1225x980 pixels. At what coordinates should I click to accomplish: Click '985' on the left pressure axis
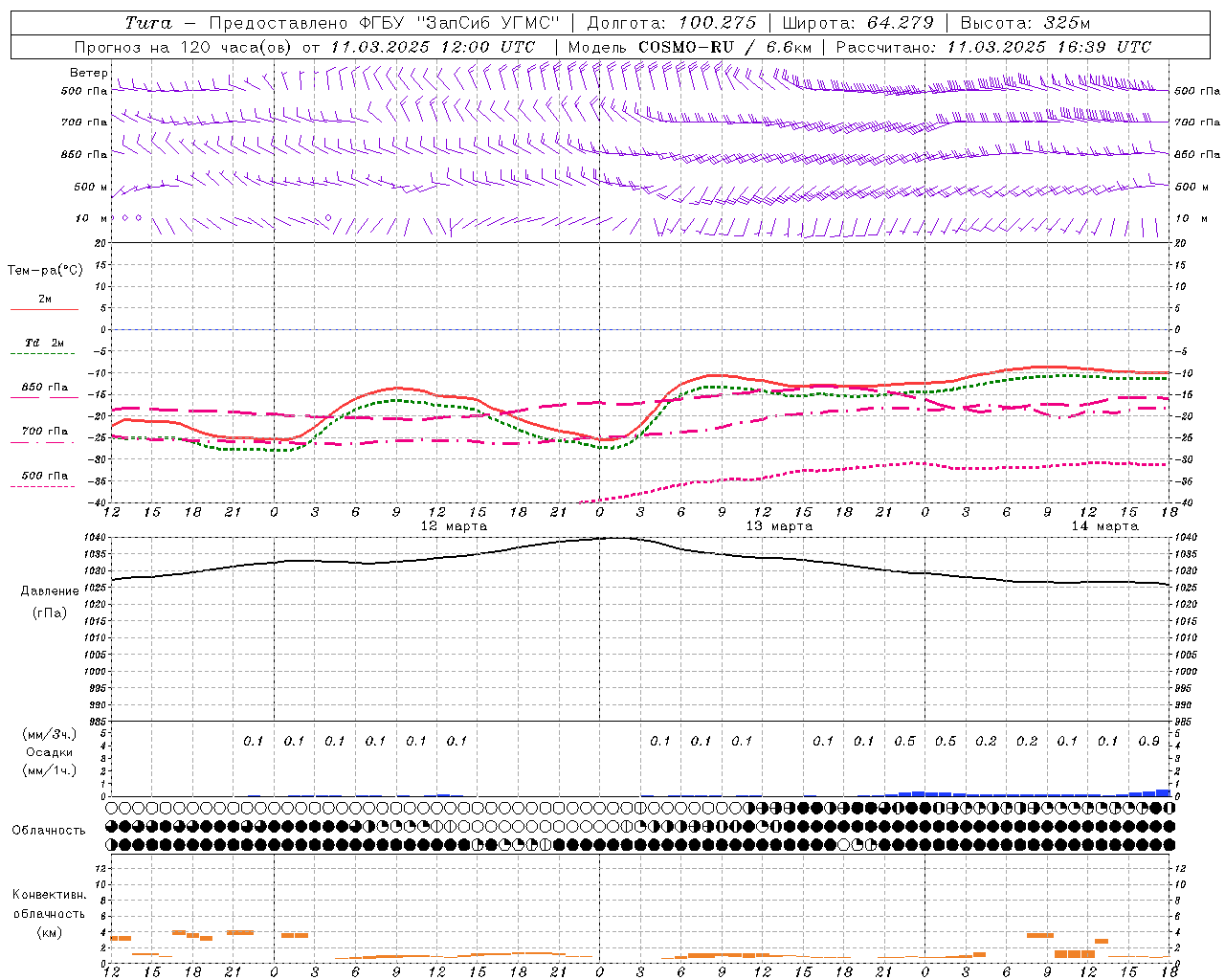pyautogui.click(x=97, y=723)
